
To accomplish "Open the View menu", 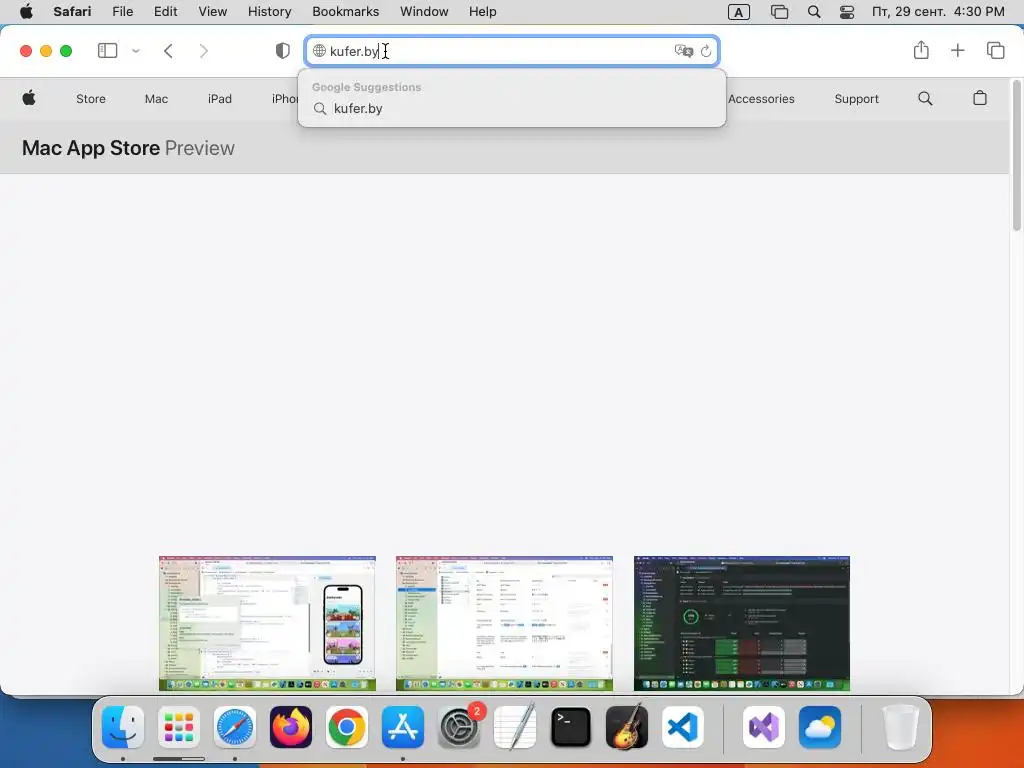I will click(212, 12).
